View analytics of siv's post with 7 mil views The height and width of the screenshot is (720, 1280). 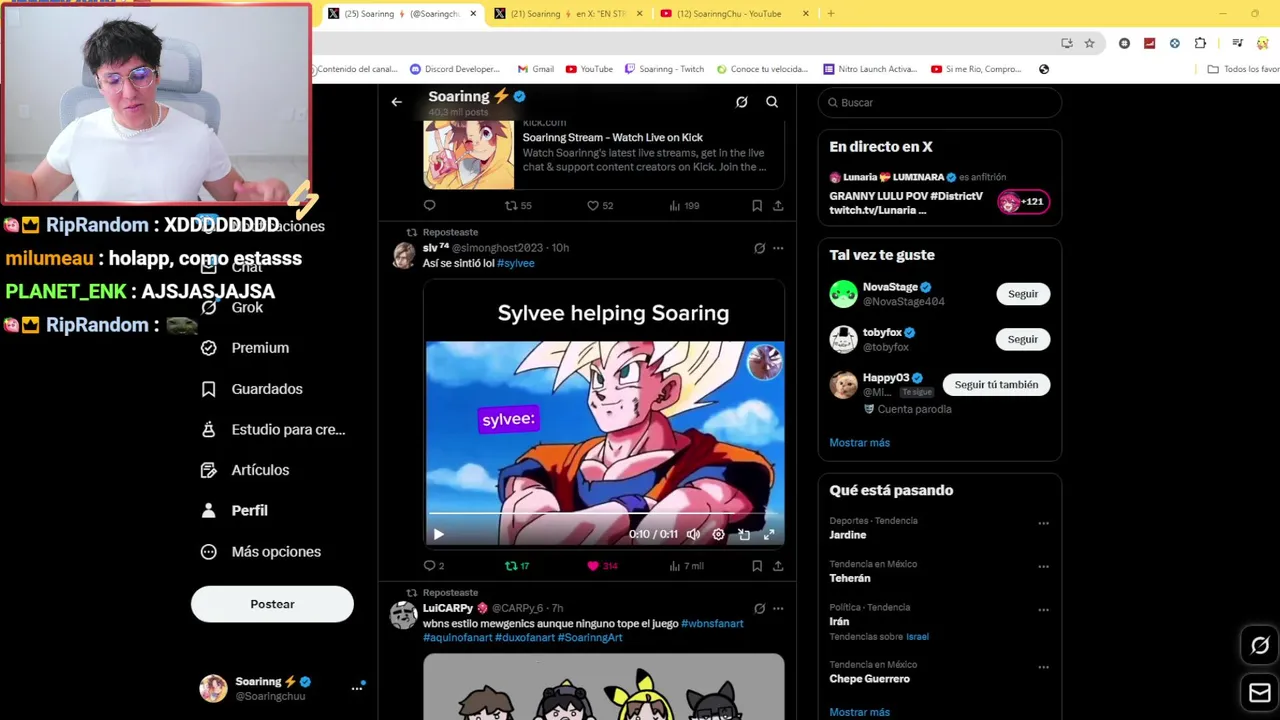click(686, 566)
